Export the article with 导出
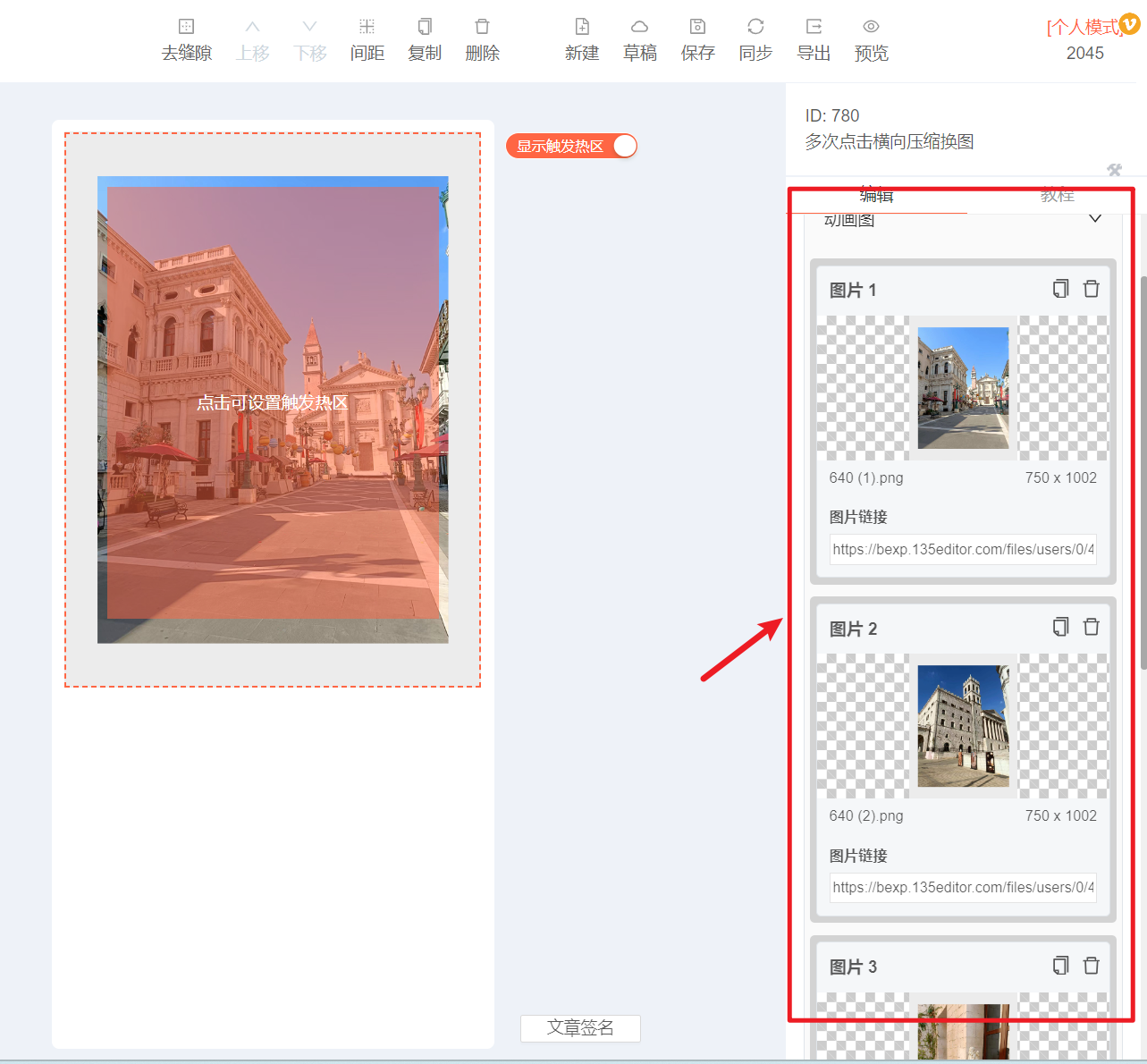This screenshot has width=1147, height=1064. (x=814, y=40)
